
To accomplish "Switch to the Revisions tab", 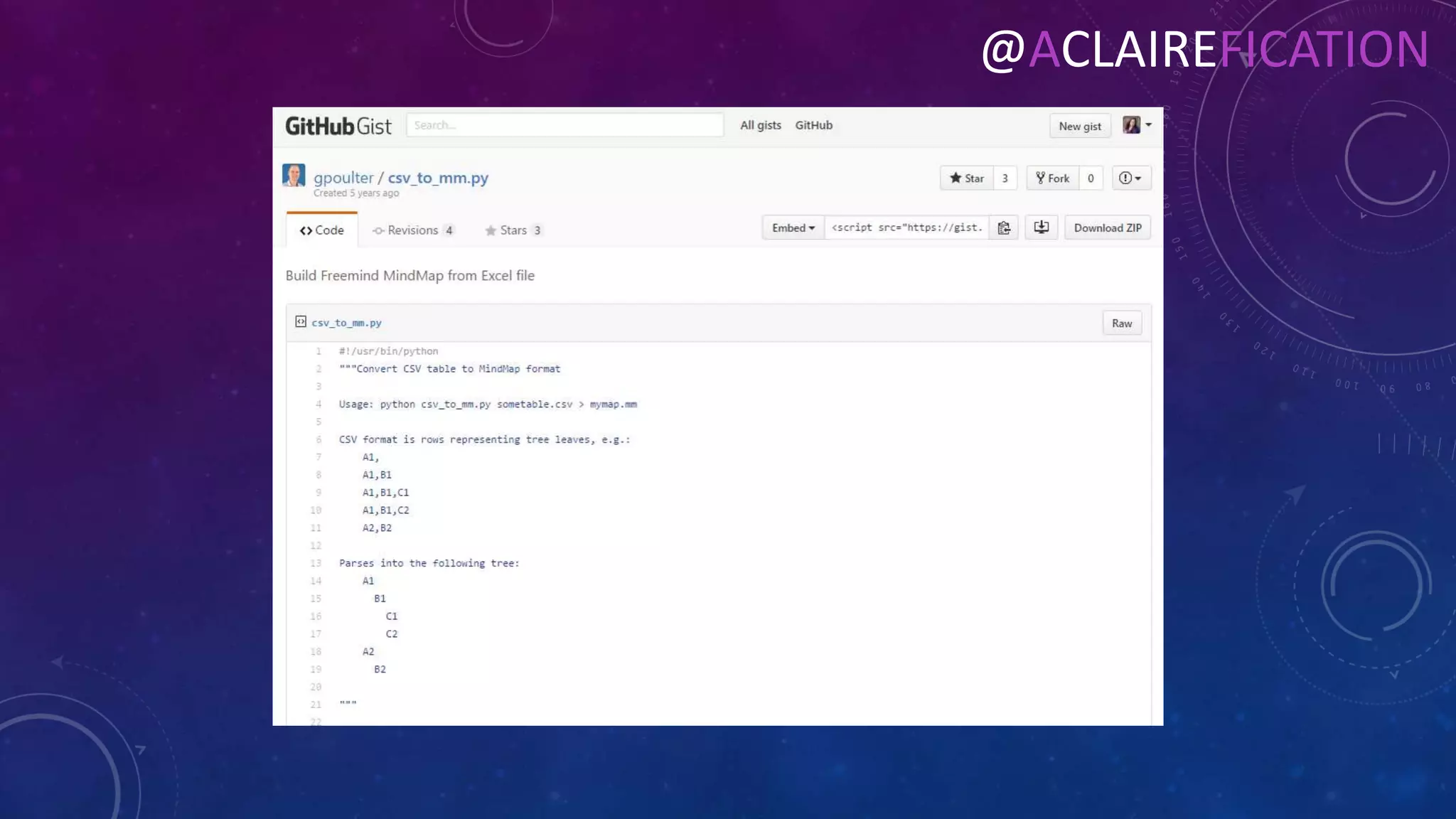I will pyautogui.click(x=412, y=230).
